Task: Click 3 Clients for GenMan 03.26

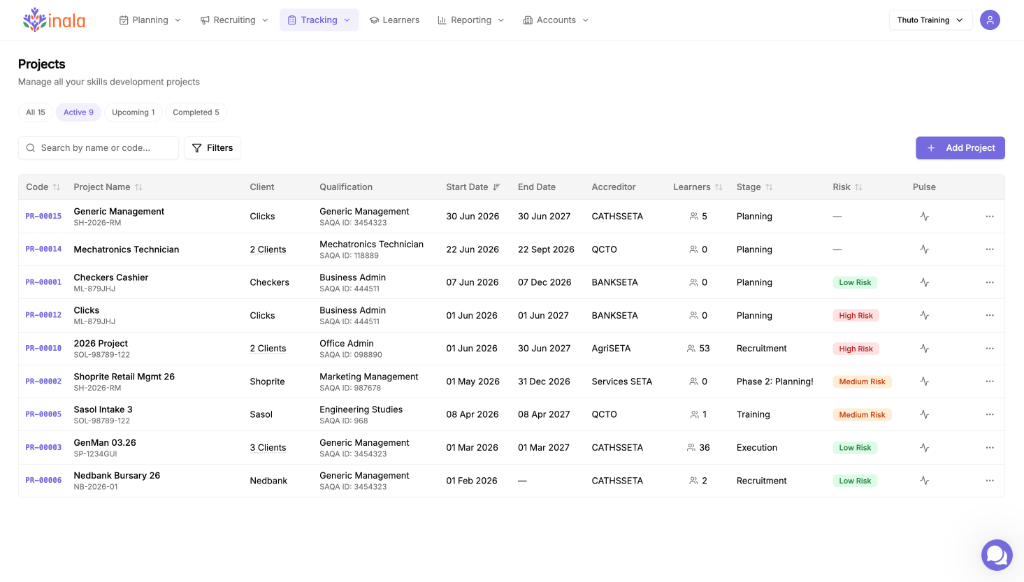Action: point(268,447)
